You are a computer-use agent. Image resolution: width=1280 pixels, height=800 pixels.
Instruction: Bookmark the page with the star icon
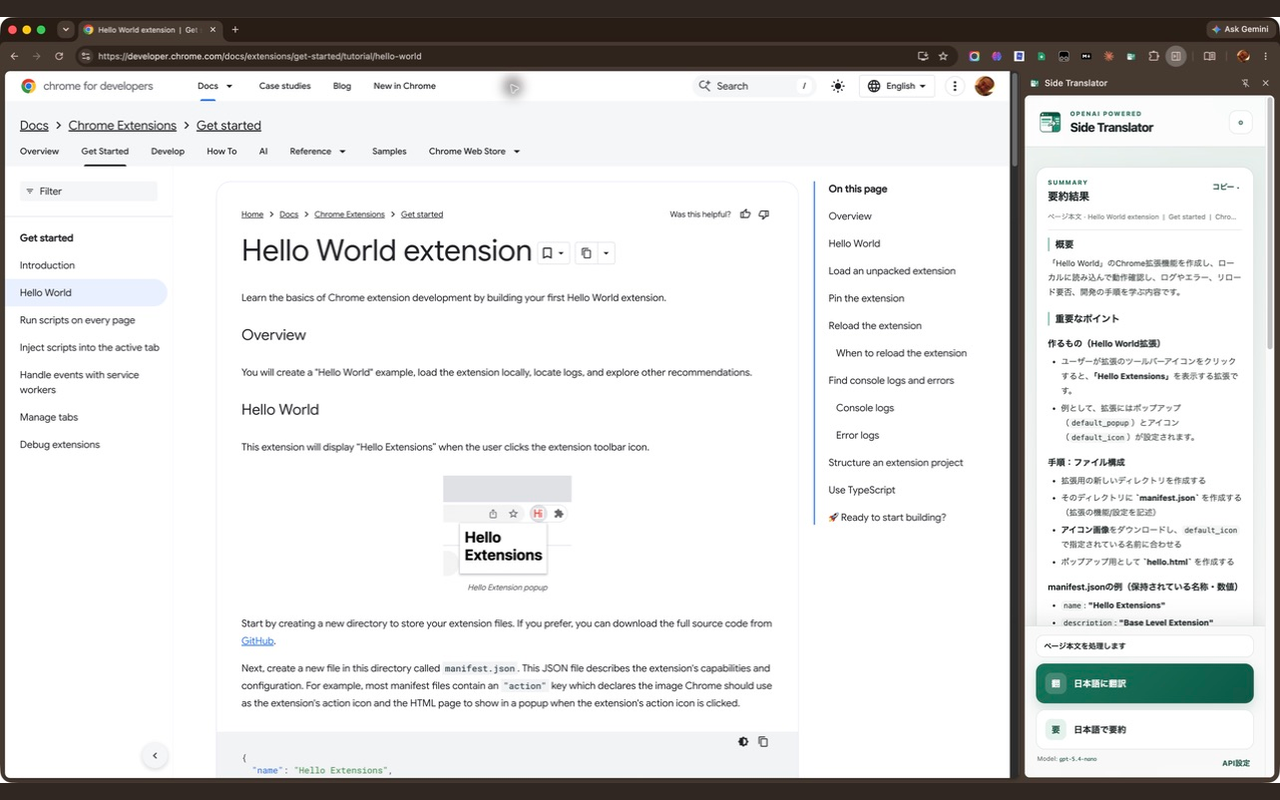(943, 56)
